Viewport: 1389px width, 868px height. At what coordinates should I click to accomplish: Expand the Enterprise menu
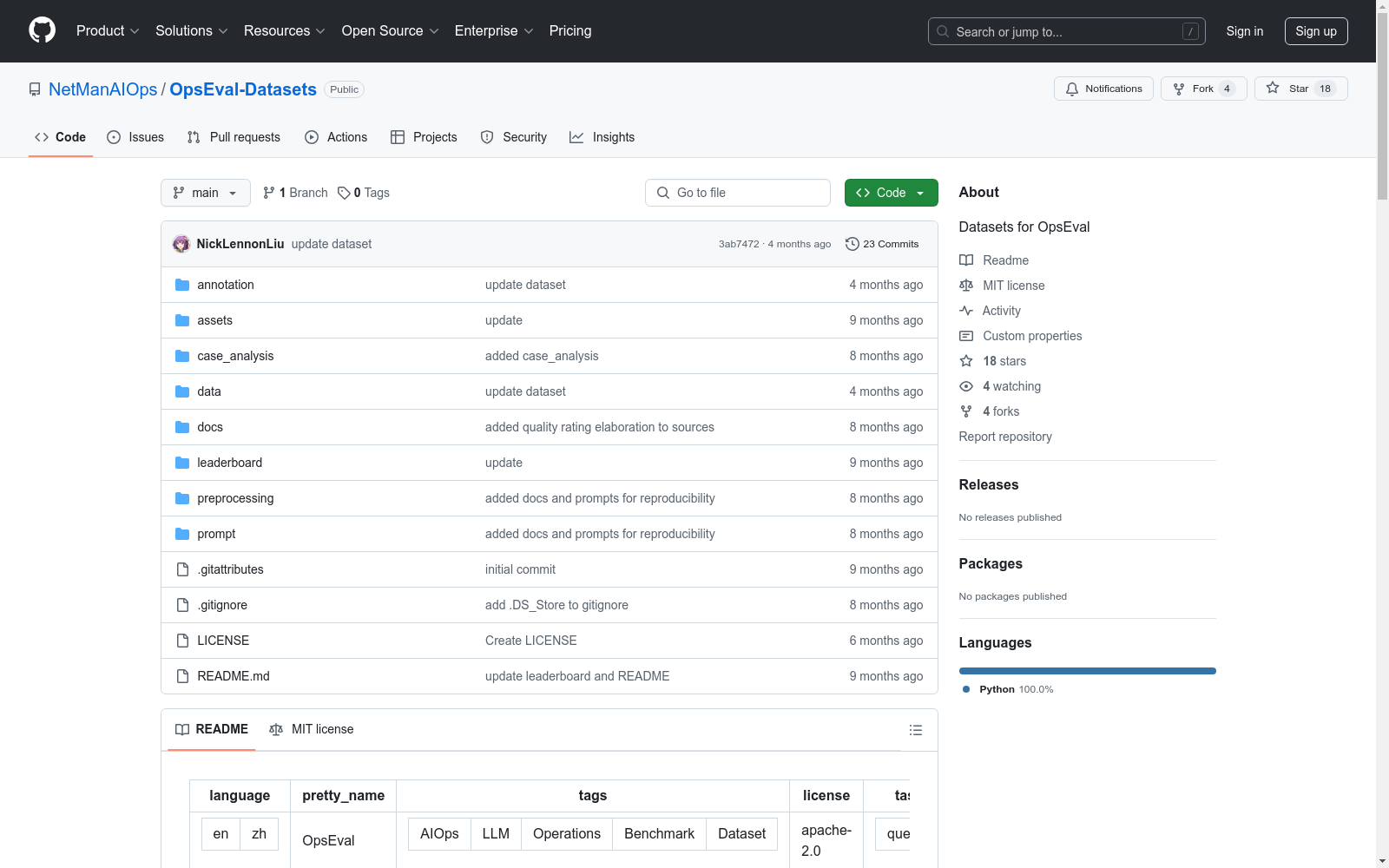(494, 30)
